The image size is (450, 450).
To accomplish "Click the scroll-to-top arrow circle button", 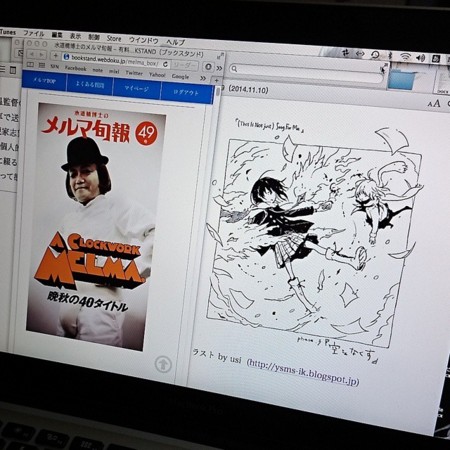I will click(x=163, y=364).
